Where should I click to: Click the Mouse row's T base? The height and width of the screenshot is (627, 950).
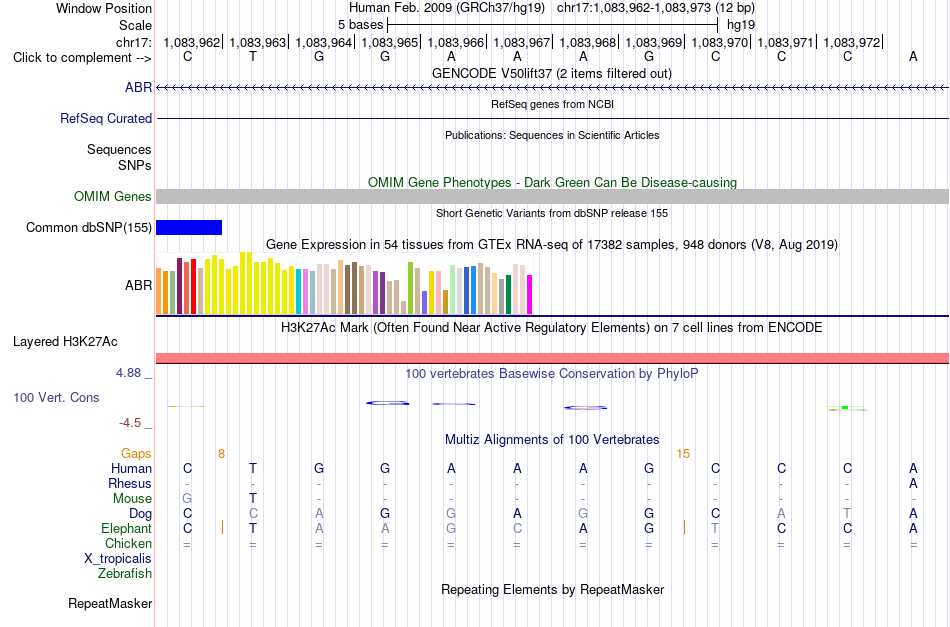tap(253, 499)
